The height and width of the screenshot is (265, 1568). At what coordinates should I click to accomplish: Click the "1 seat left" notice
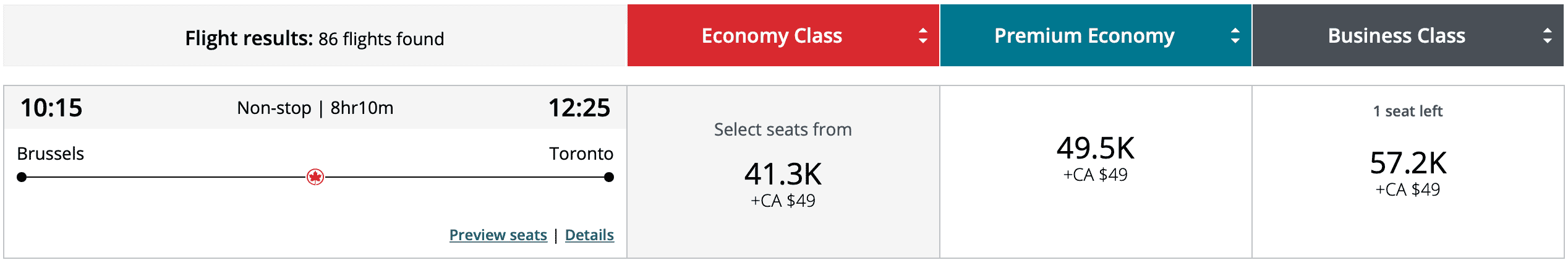point(1407,111)
